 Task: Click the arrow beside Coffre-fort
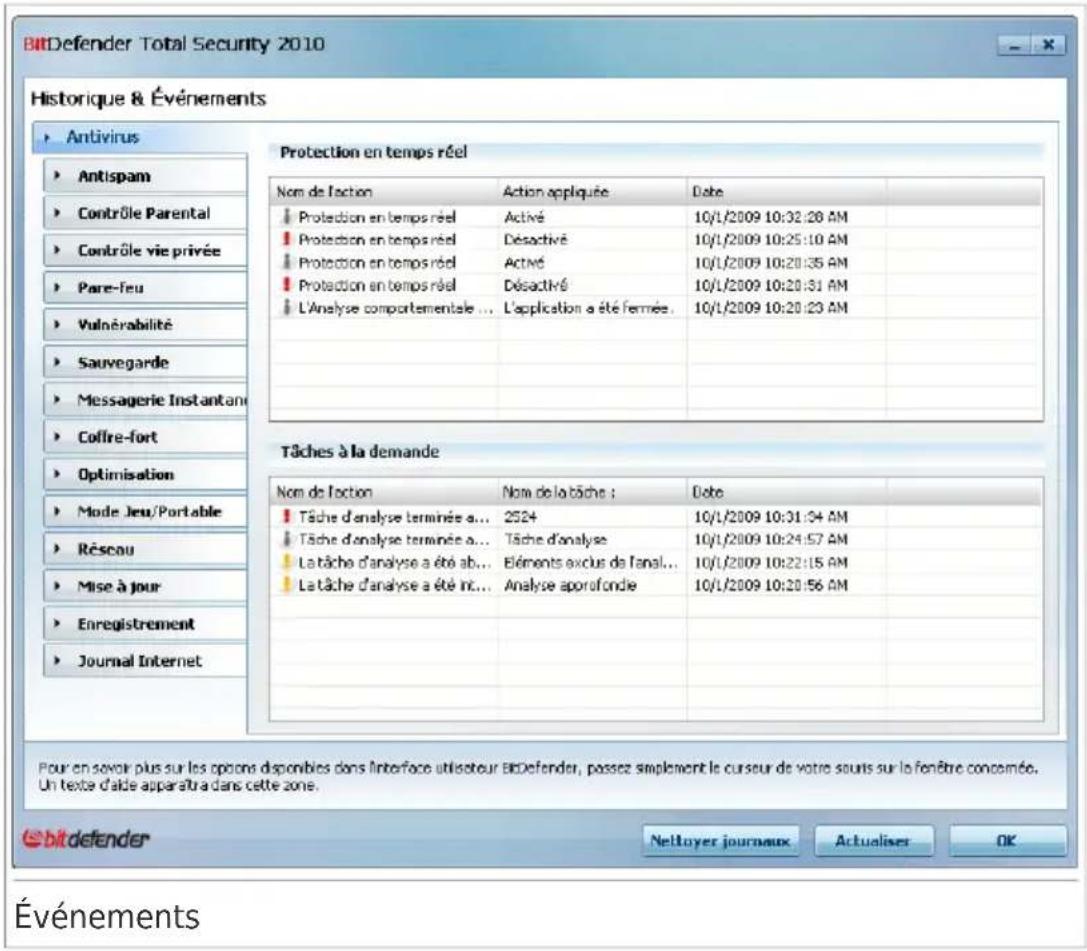58,437
